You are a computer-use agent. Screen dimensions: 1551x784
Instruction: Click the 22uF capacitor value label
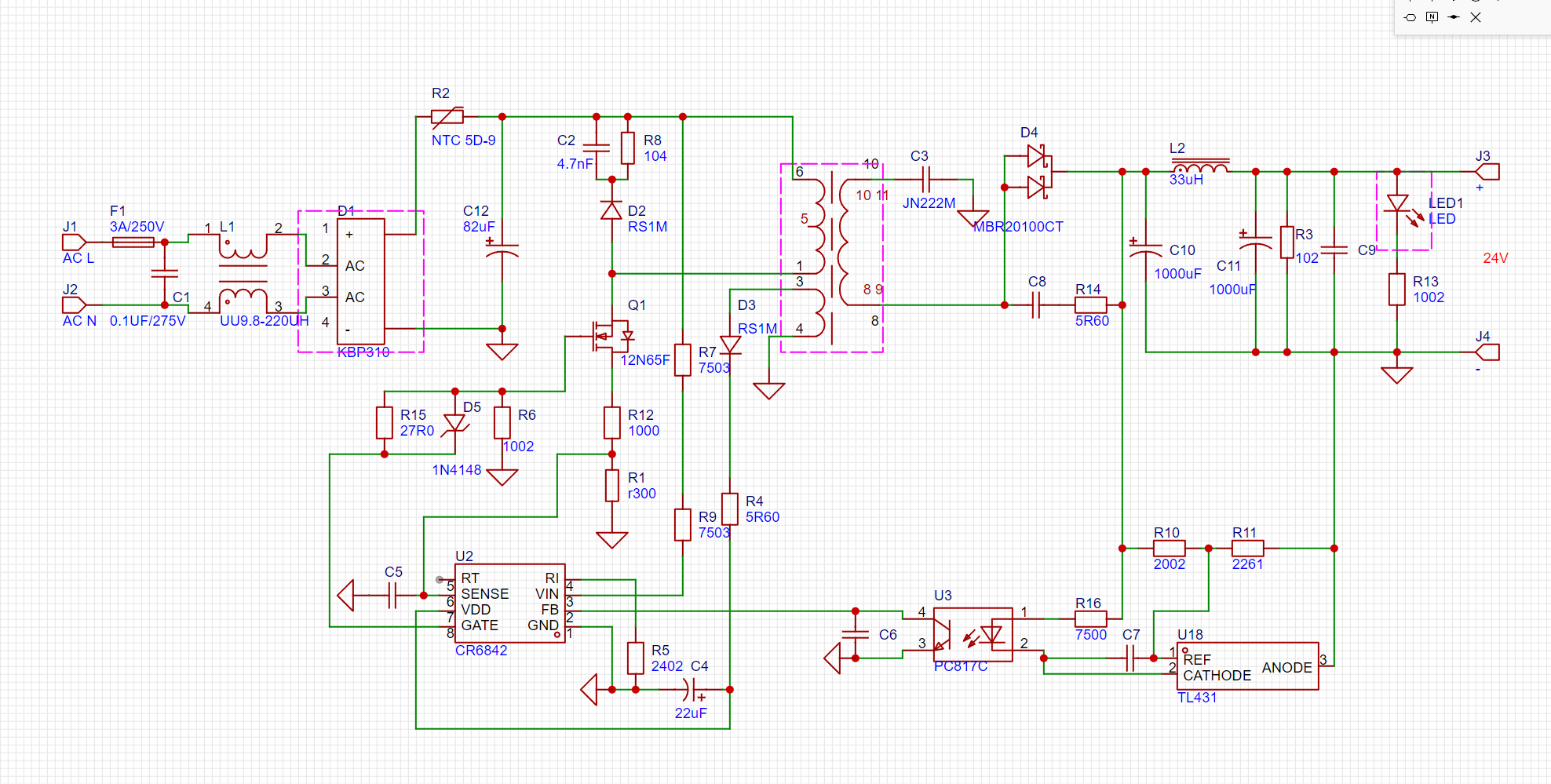[x=691, y=713]
